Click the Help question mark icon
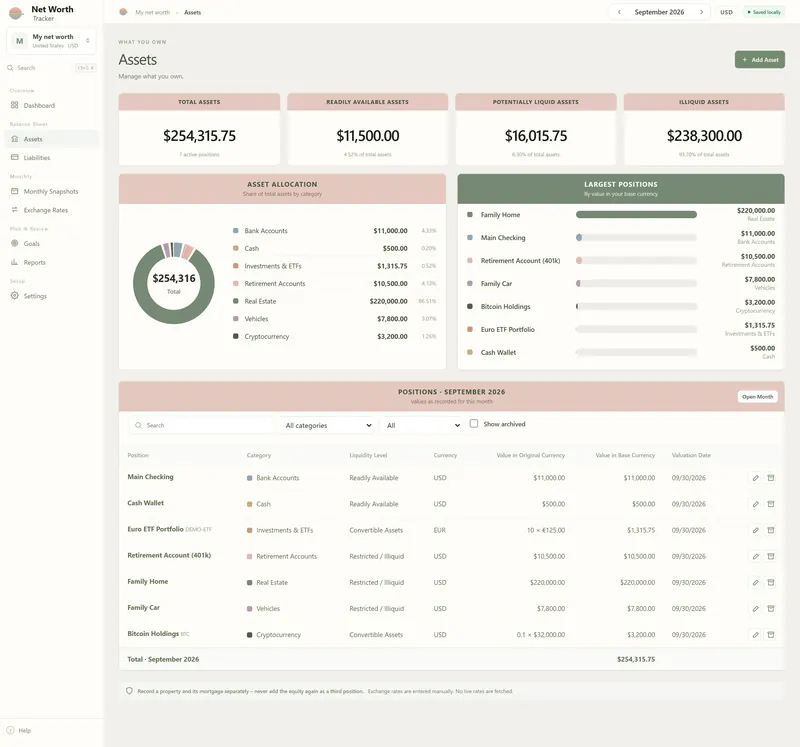Viewport: 800px width, 747px height. [x=10, y=730]
